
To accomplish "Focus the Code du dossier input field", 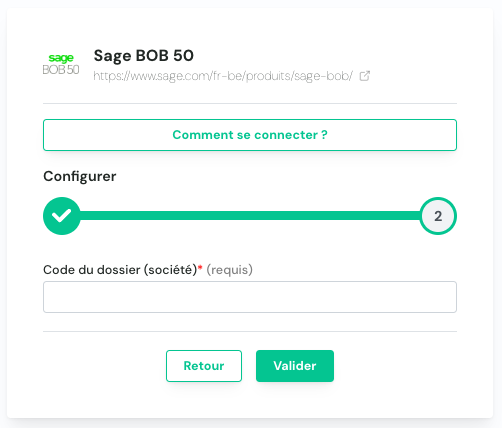I will click(x=250, y=297).
